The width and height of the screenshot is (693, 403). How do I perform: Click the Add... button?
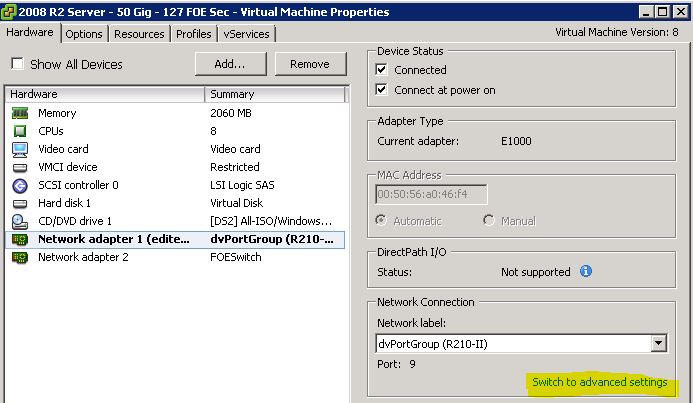tap(230, 64)
